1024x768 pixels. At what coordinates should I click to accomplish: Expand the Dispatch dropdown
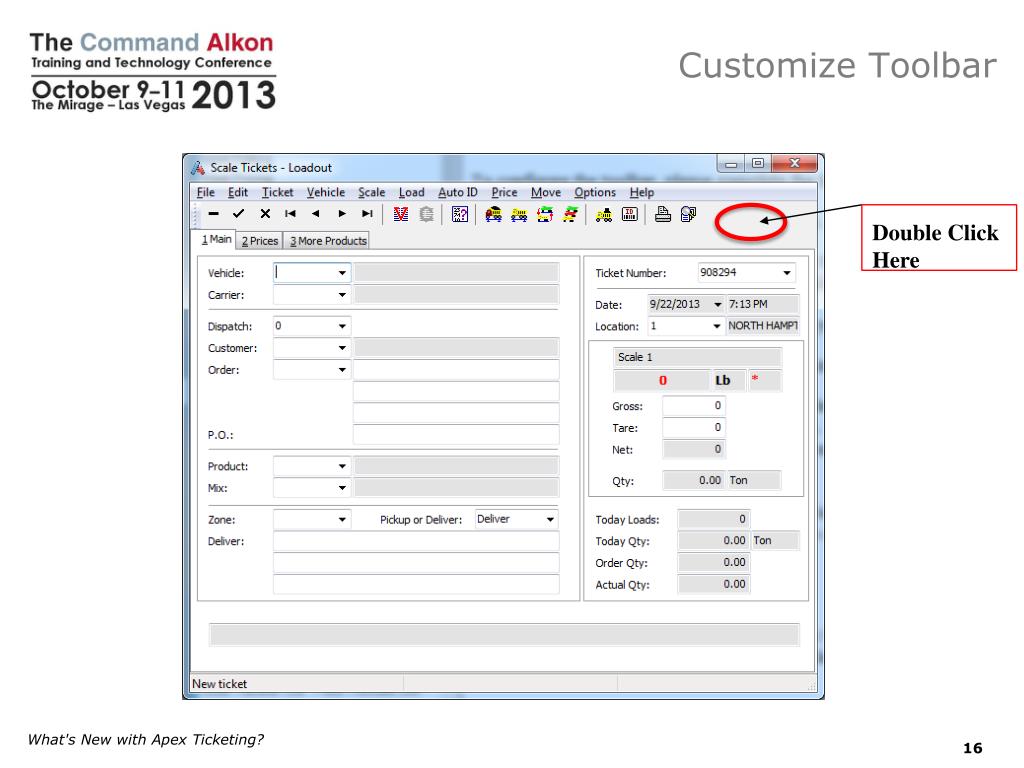click(x=342, y=326)
